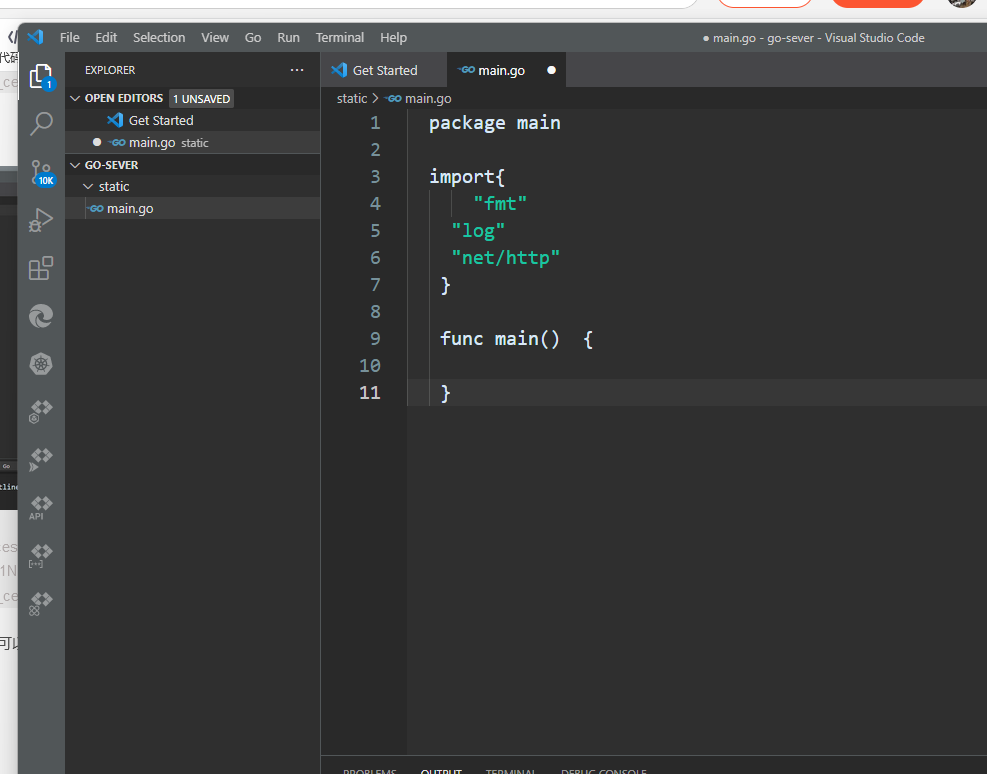Switch to the Get Started tab

click(x=384, y=70)
